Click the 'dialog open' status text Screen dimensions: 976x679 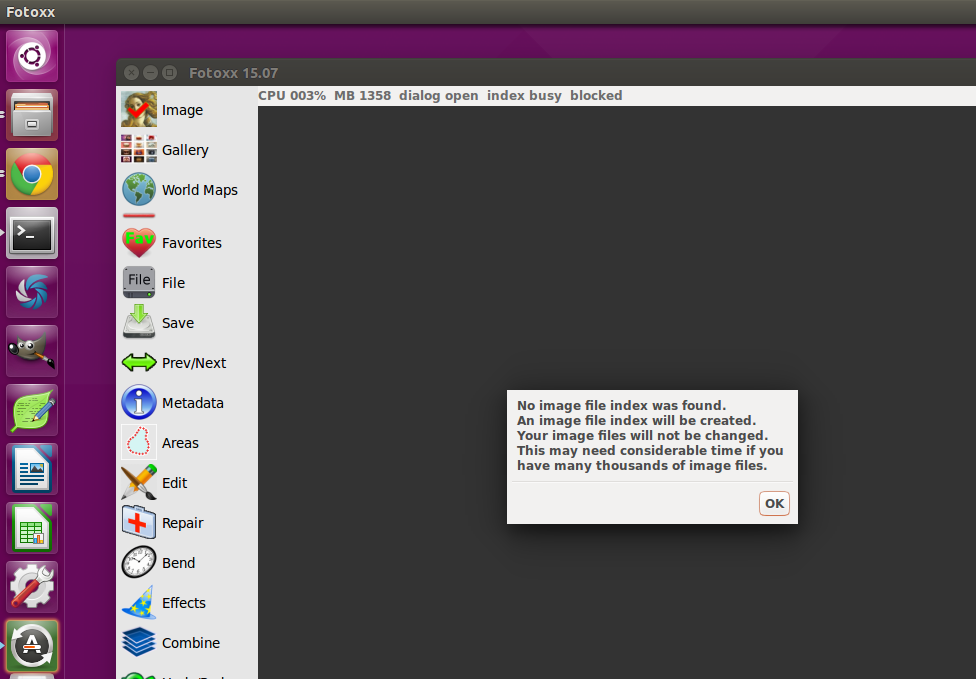coord(438,96)
